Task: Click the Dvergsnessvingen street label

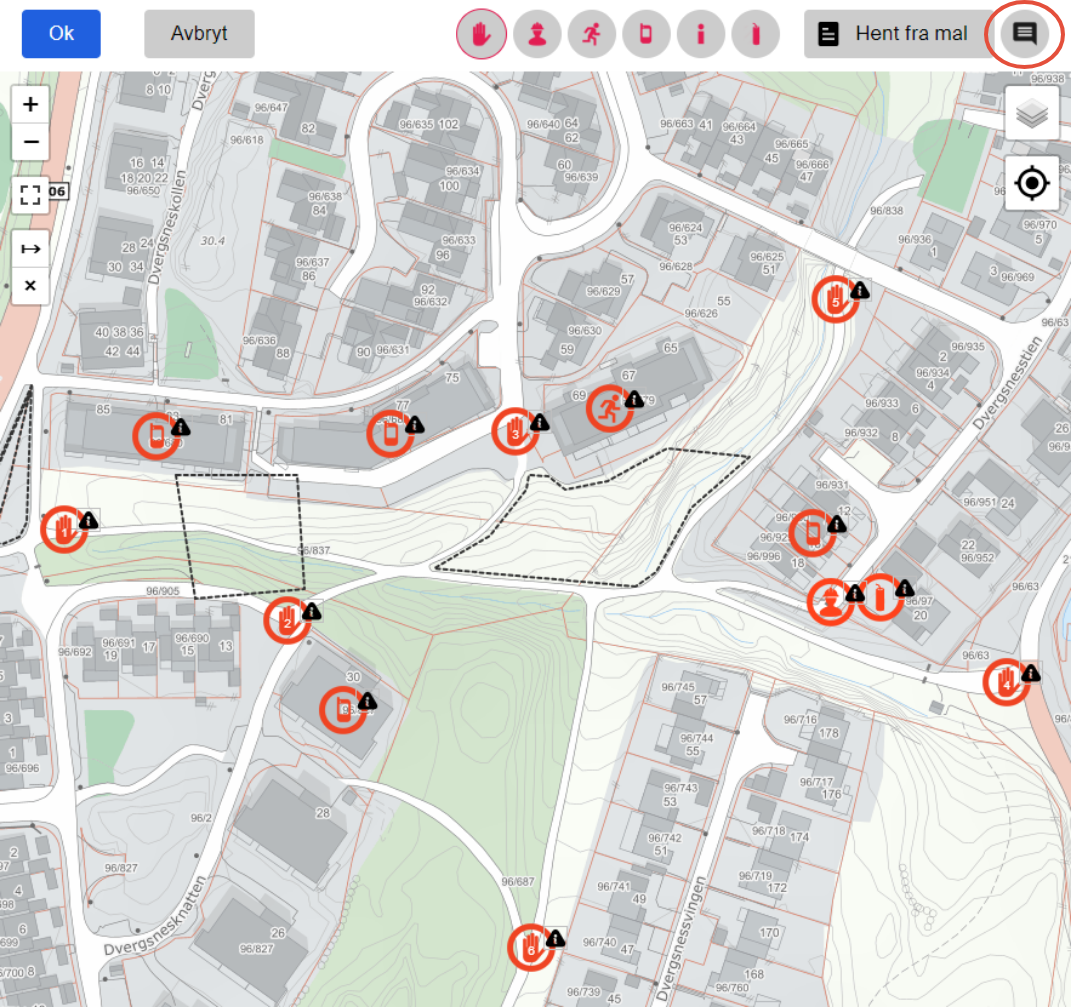Action: [x=680, y=940]
